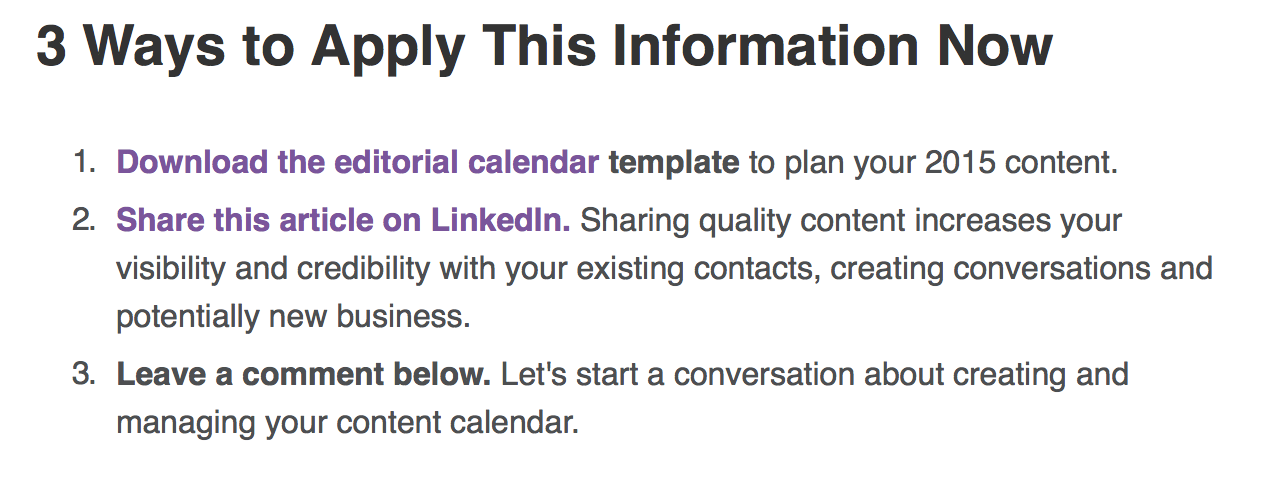Image resolution: width=1278 pixels, height=496 pixels.
Task: Click the 3 Ways to Apply heading
Action: [x=545, y=46]
